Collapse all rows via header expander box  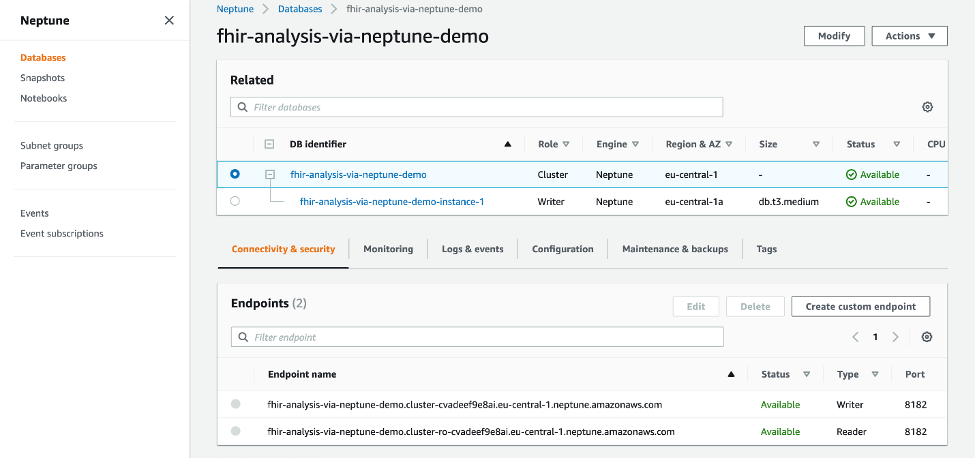coord(269,144)
